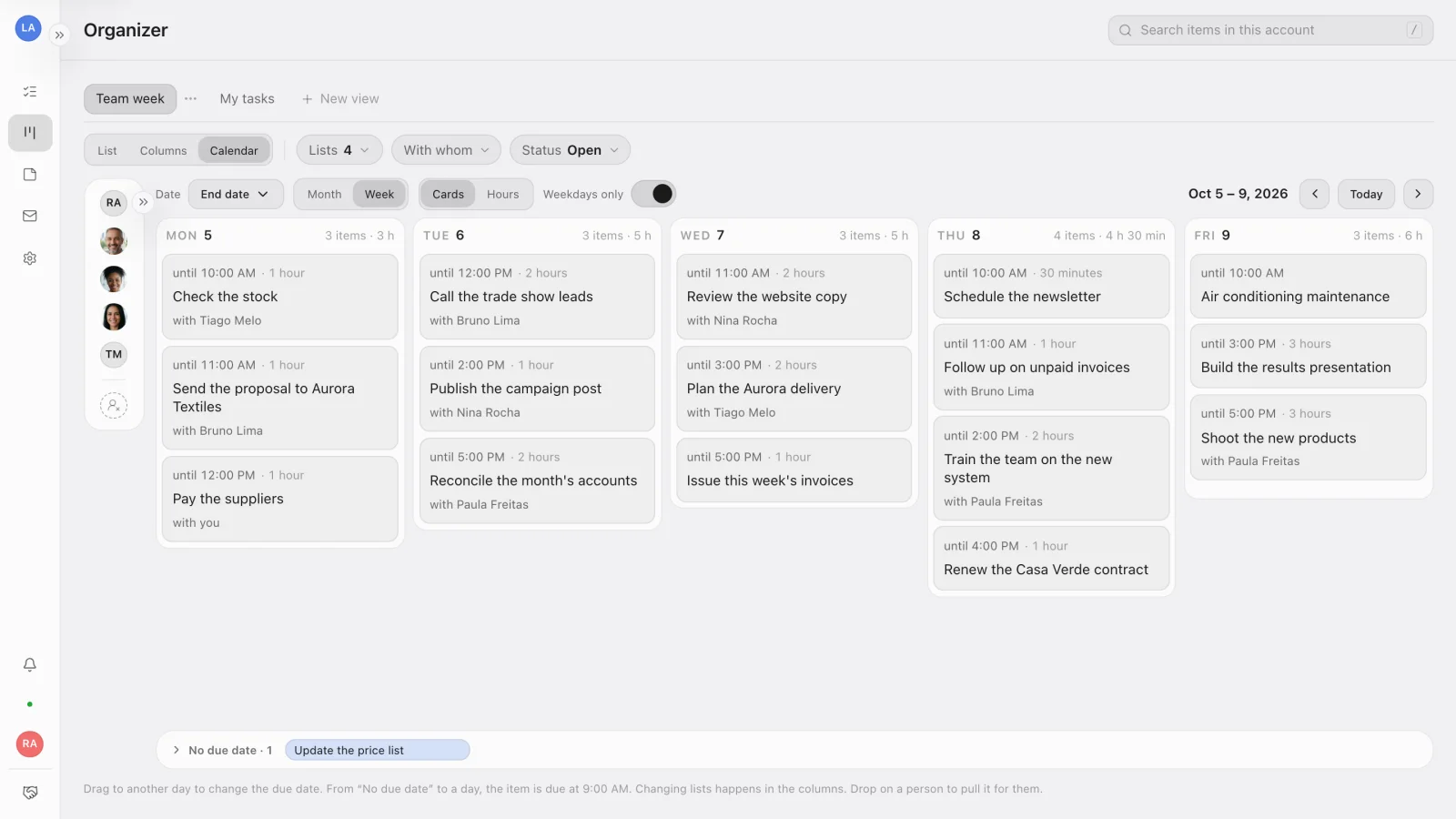Switch layout to List
Viewport: 1456px width, 819px height.
pos(107,150)
